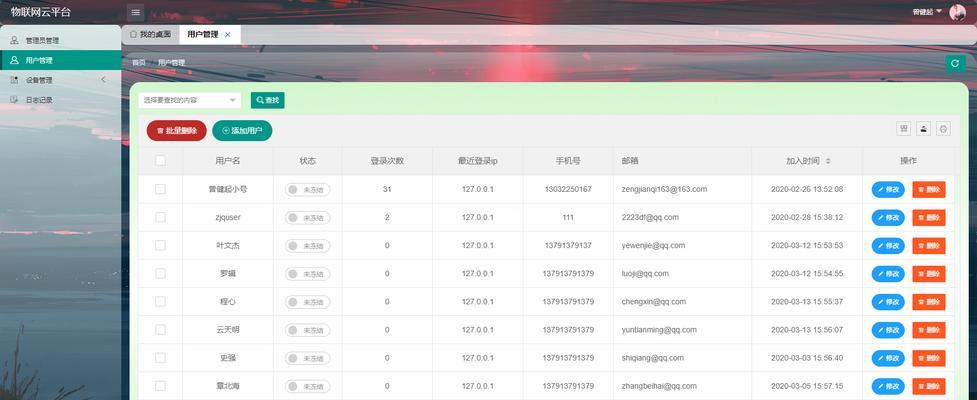Click the red 批量删除 button

(x=177, y=131)
